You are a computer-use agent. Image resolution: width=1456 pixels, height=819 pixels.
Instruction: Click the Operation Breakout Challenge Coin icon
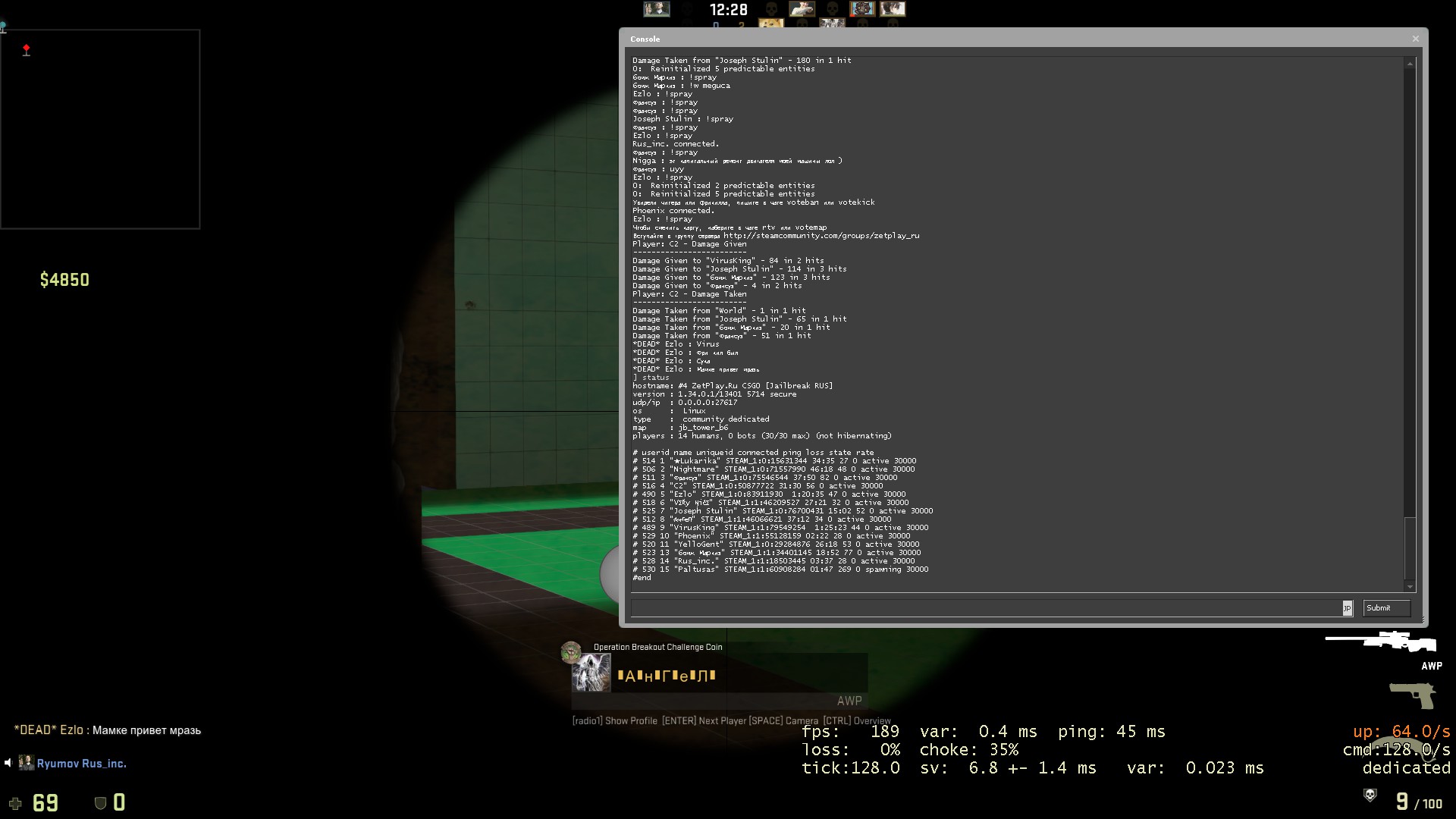tap(571, 651)
